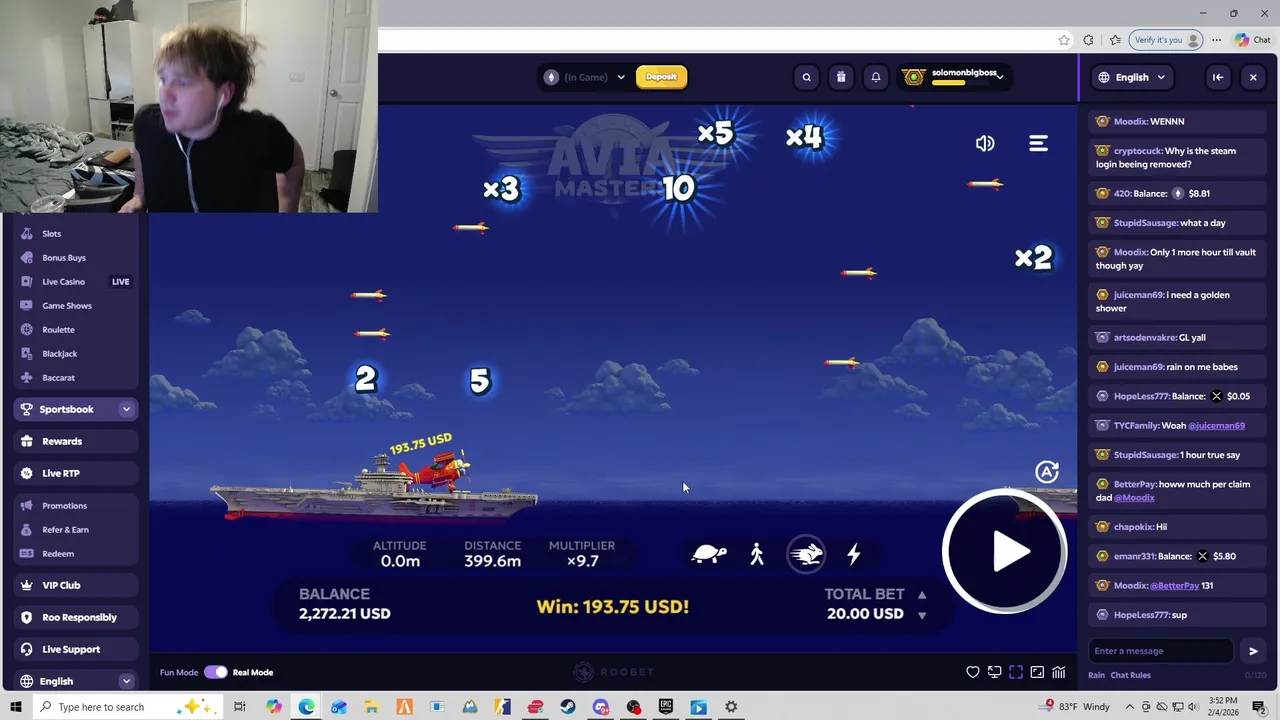Click Verify it's you profile button

[1165, 40]
